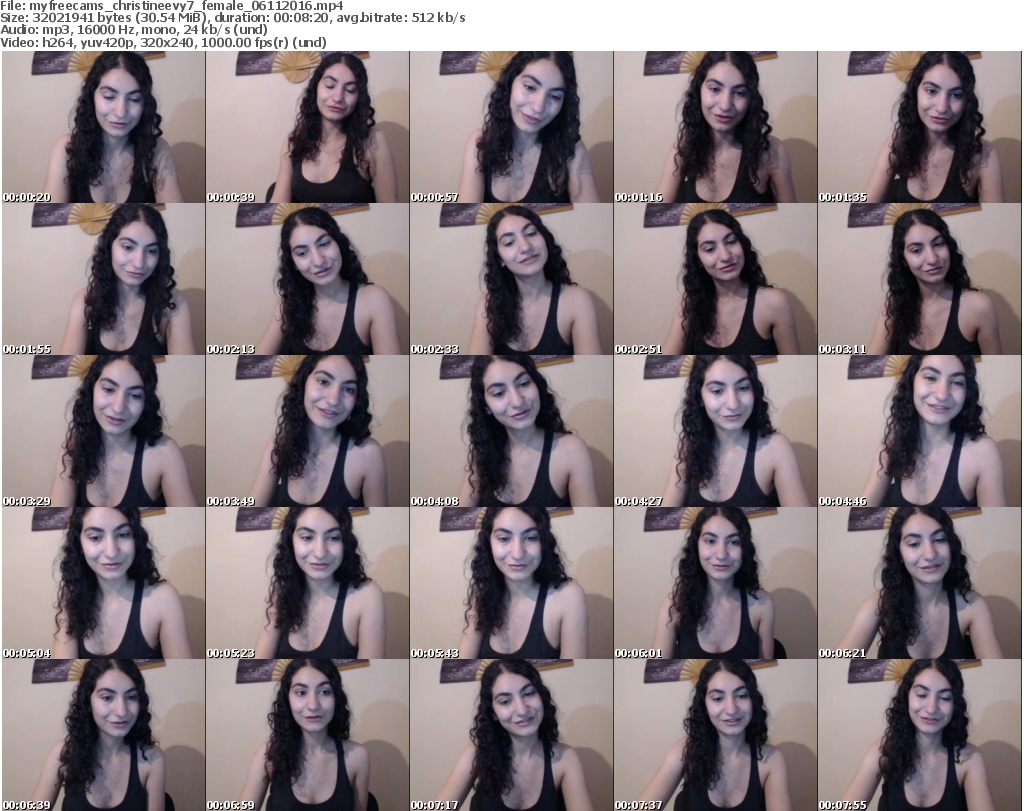Select the thumbnail at timestamp 00:02:51
This screenshot has height=811, width=1024.
point(715,279)
